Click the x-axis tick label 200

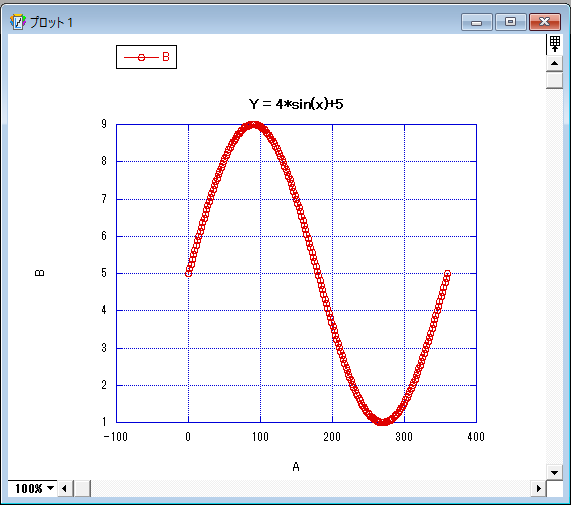pyautogui.click(x=332, y=437)
